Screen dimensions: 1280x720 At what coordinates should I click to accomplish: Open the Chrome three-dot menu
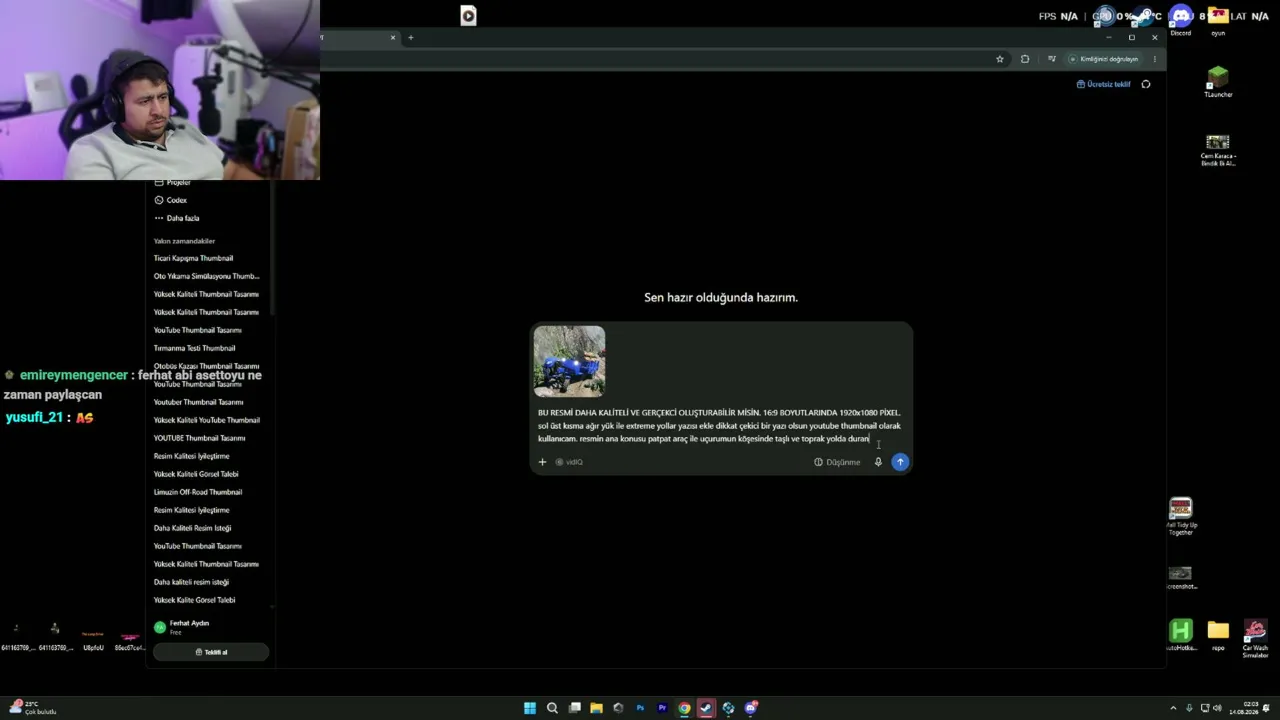tap(1154, 59)
